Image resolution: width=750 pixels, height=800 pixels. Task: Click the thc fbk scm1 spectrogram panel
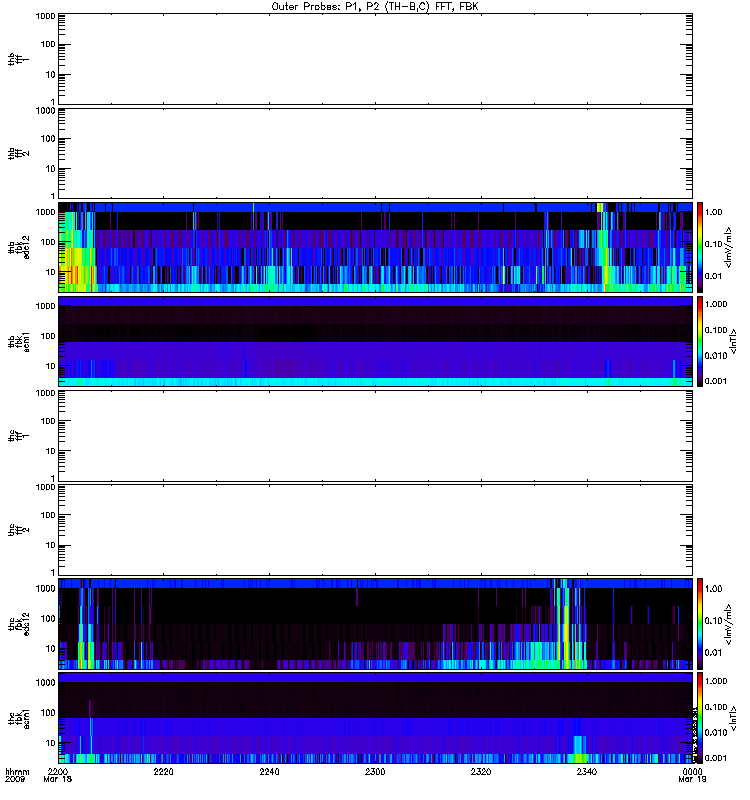pyautogui.click(x=375, y=718)
